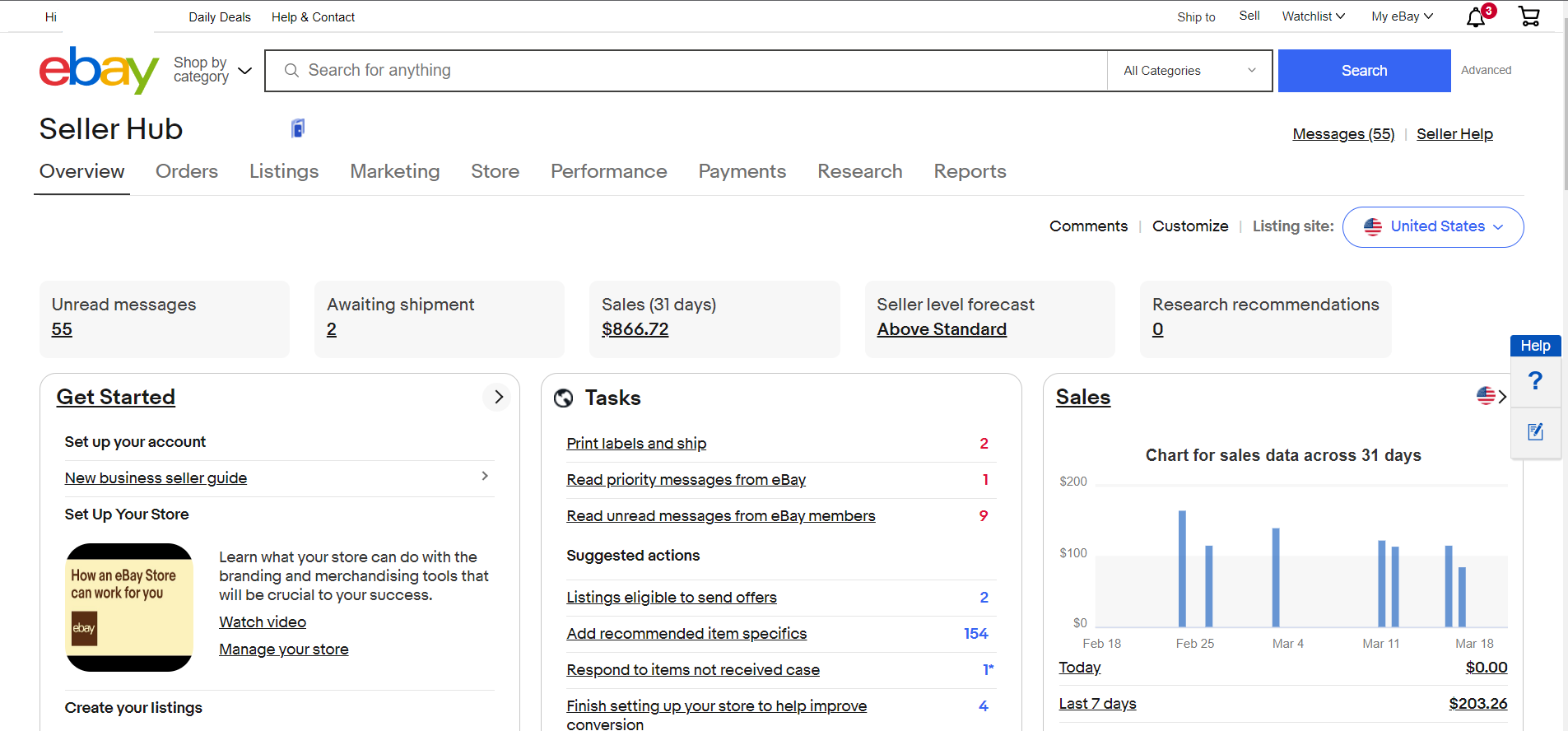1568x731 pixels.
Task: Open the United States listing site selector
Action: coord(1433,226)
